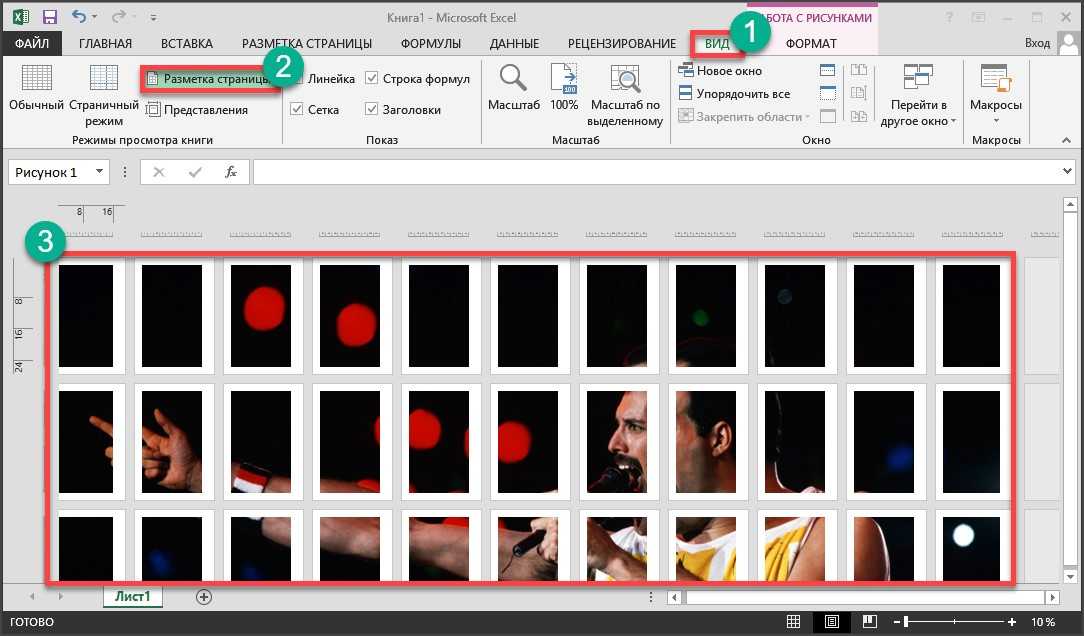1084x636 pixels.
Task: Switch to Страничный режим view
Action: click(x=103, y=78)
